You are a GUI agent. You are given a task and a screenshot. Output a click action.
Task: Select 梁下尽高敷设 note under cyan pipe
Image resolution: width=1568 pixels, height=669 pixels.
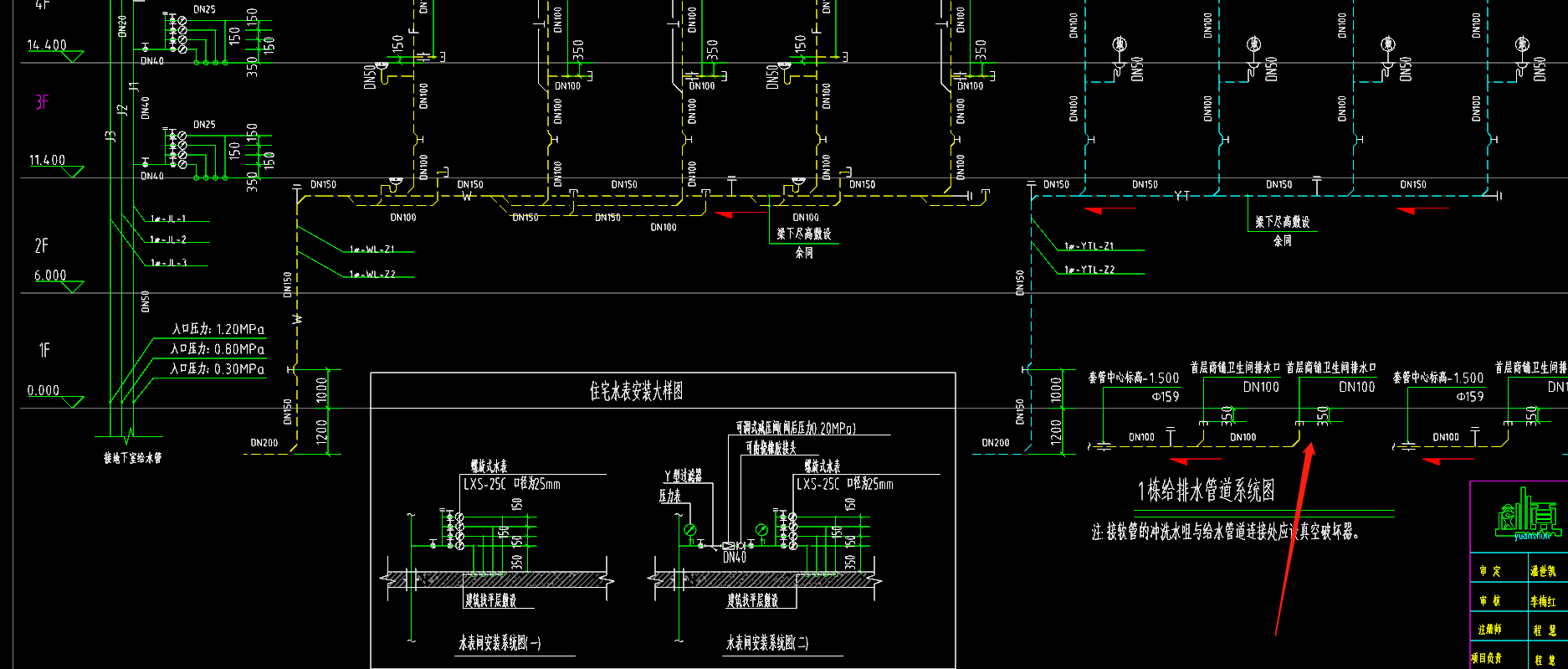pos(1283,222)
